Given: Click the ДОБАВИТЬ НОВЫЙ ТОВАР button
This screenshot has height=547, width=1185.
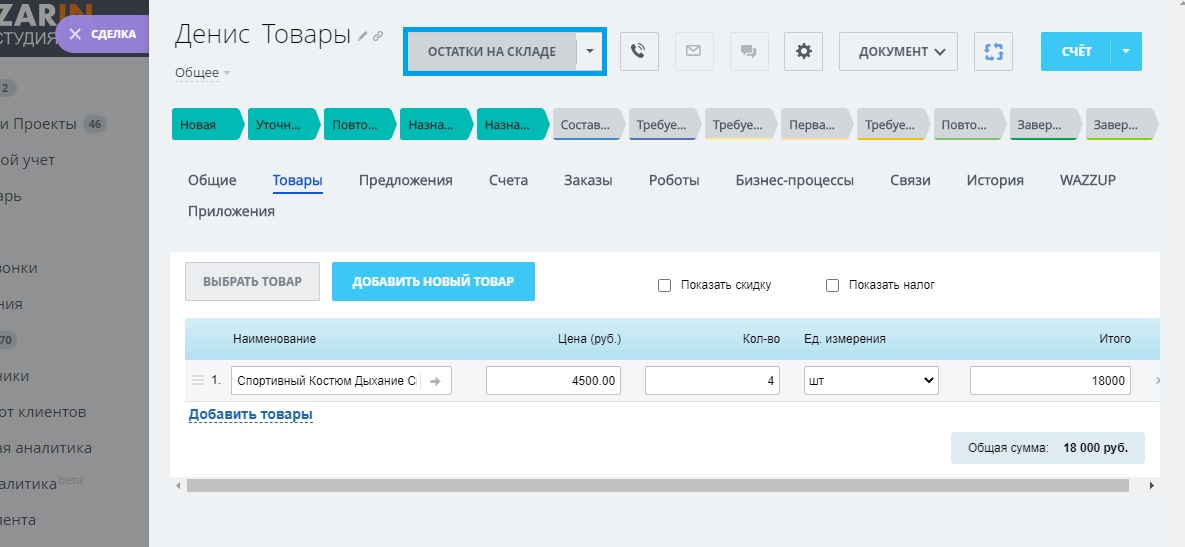Looking at the screenshot, I should click(x=433, y=281).
